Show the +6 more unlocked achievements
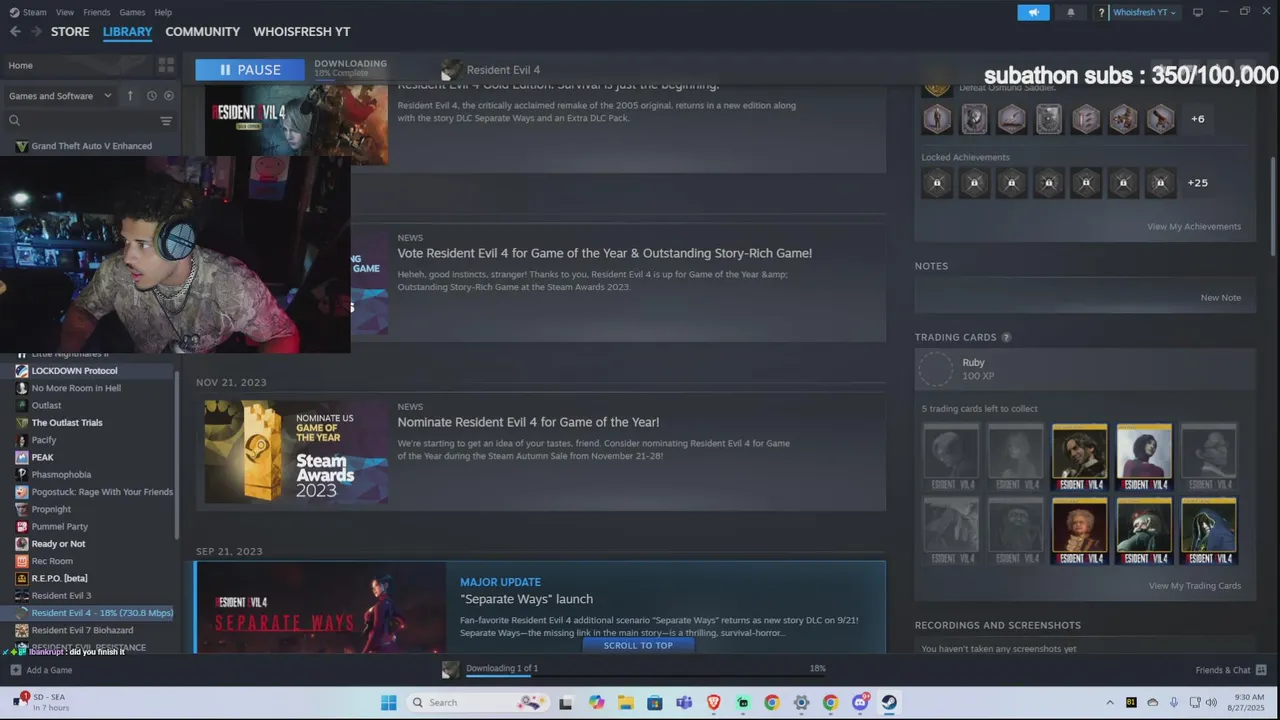Screen dimensions: 1280x720 pyautogui.click(x=1197, y=119)
